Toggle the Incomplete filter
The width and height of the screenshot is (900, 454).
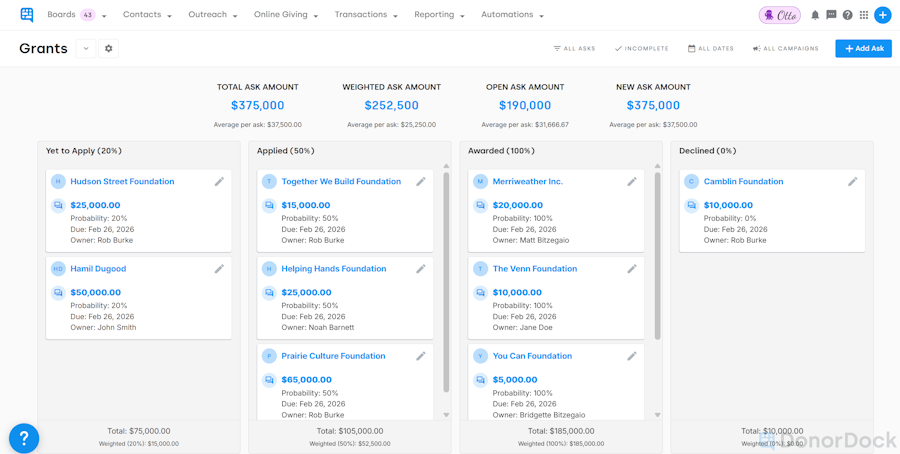click(641, 48)
